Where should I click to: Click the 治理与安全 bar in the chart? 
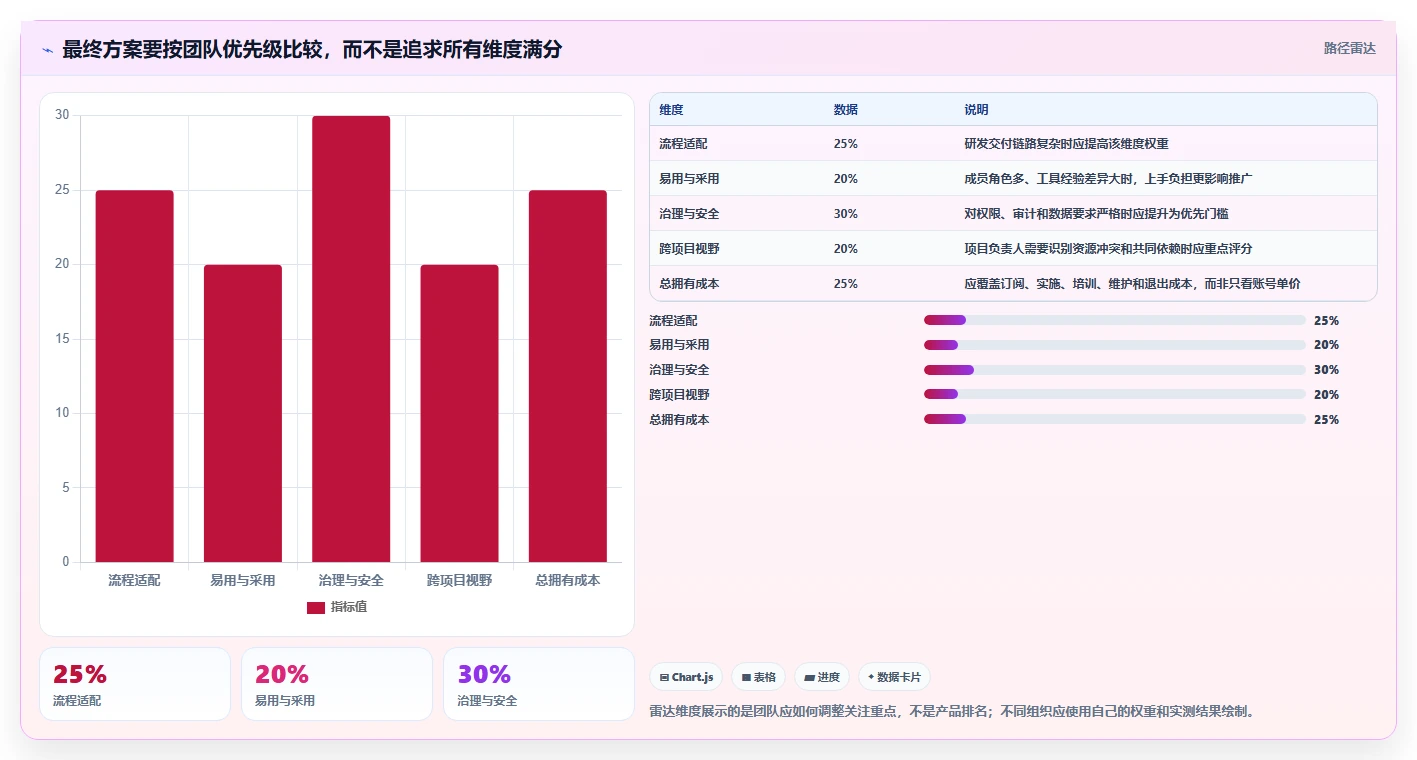(x=351, y=339)
